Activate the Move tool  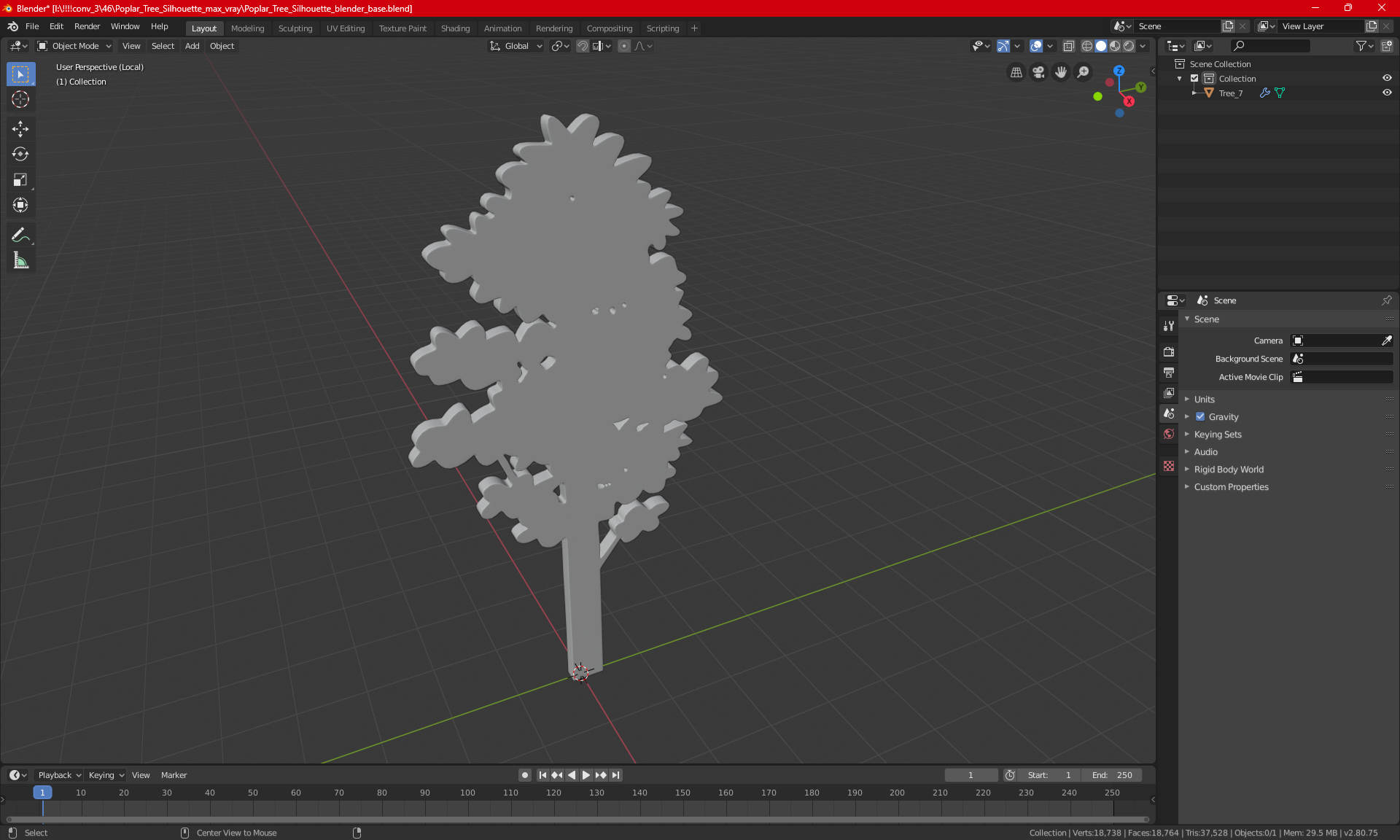(20, 129)
